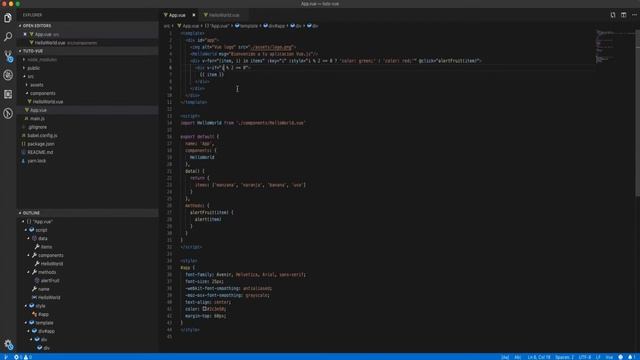Viewport: 640px width, 360px height.
Task: Change encoding via UTF-8 in the status bar
Action: coord(585,357)
